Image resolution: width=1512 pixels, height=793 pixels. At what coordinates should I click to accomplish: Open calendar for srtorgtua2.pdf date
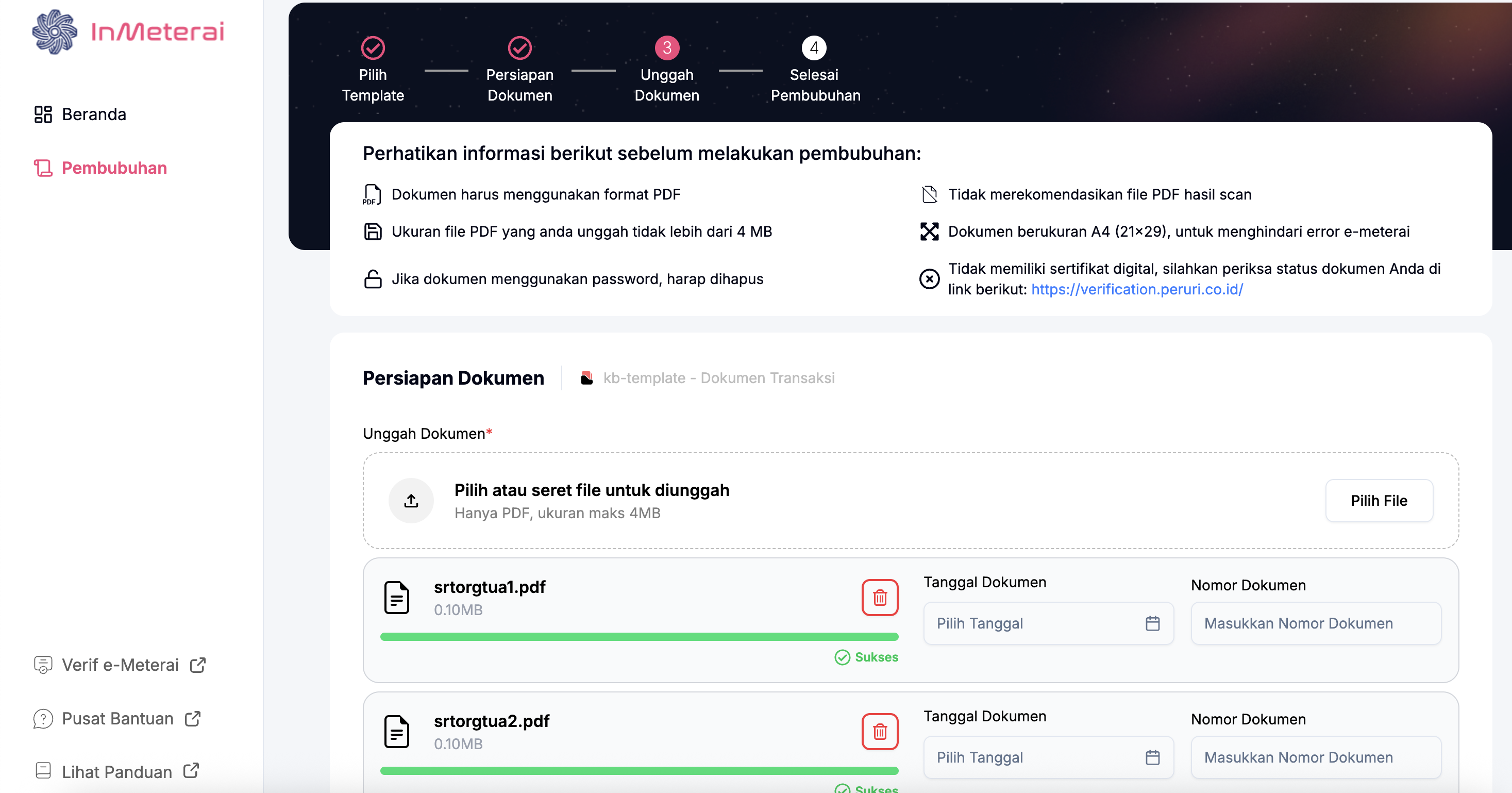tap(1152, 757)
